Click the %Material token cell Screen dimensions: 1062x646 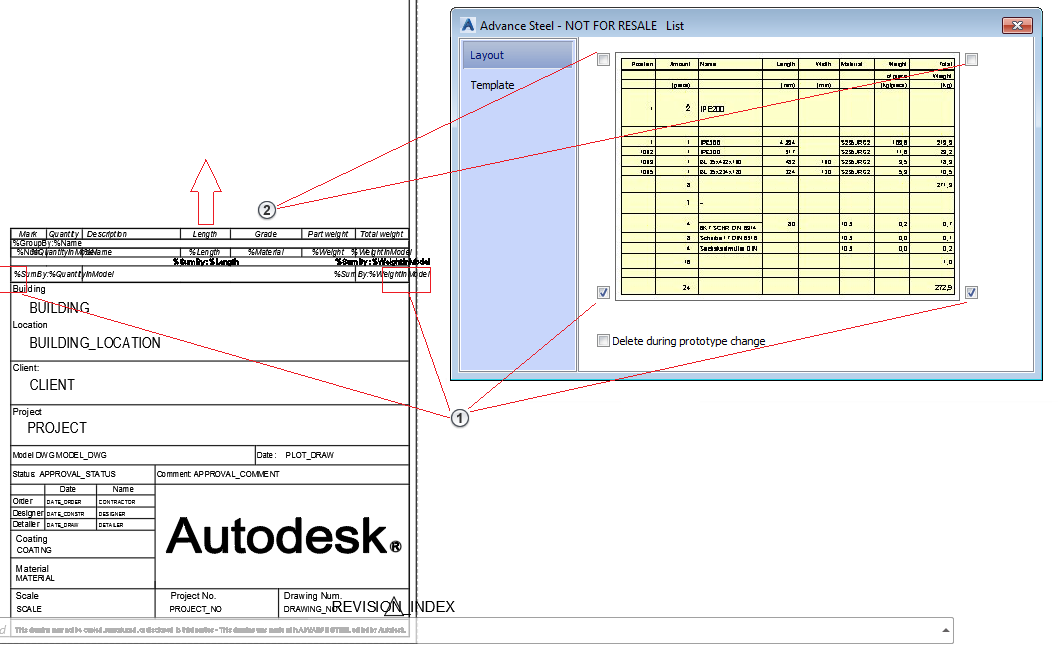(x=266, y=252)
